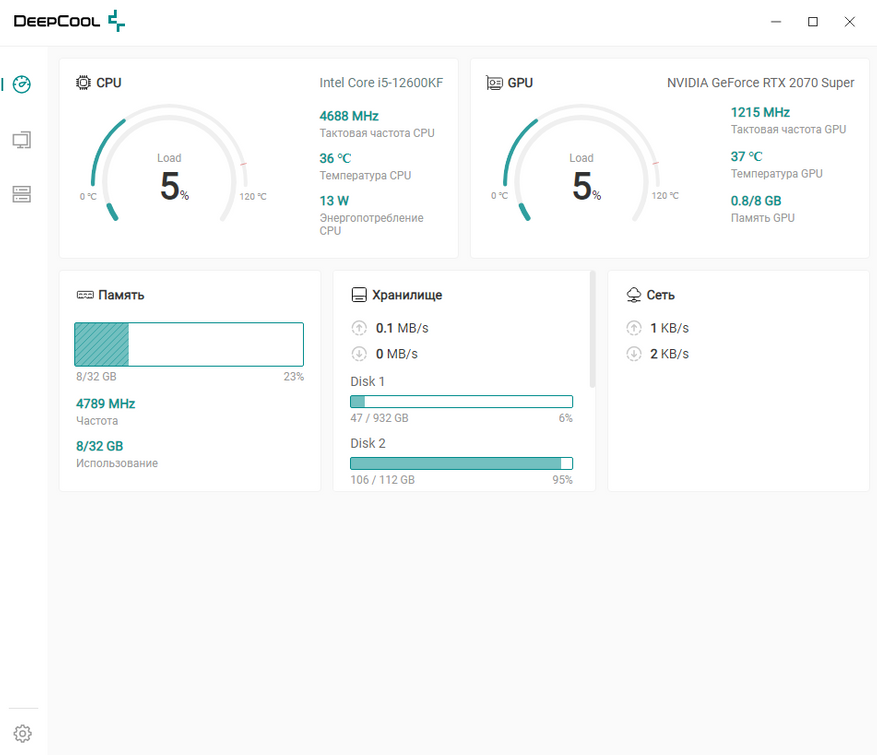
Task: Click the Disk 1 usage bar
Action: point(461,402)
